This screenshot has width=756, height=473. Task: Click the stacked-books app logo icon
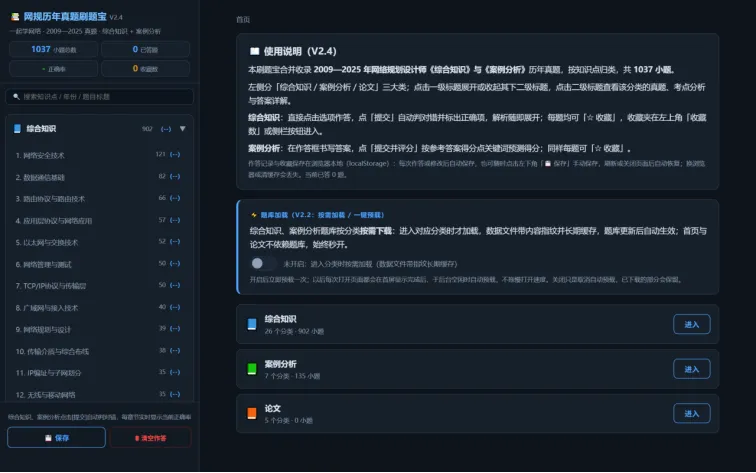(15, 17)
